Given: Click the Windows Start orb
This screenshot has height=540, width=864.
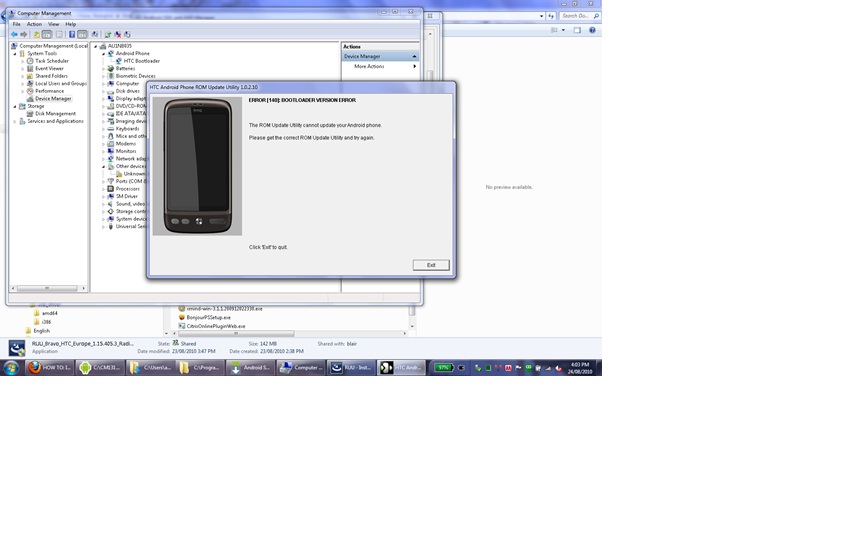Looking at the screenshot, I should (x=11, y=368).
